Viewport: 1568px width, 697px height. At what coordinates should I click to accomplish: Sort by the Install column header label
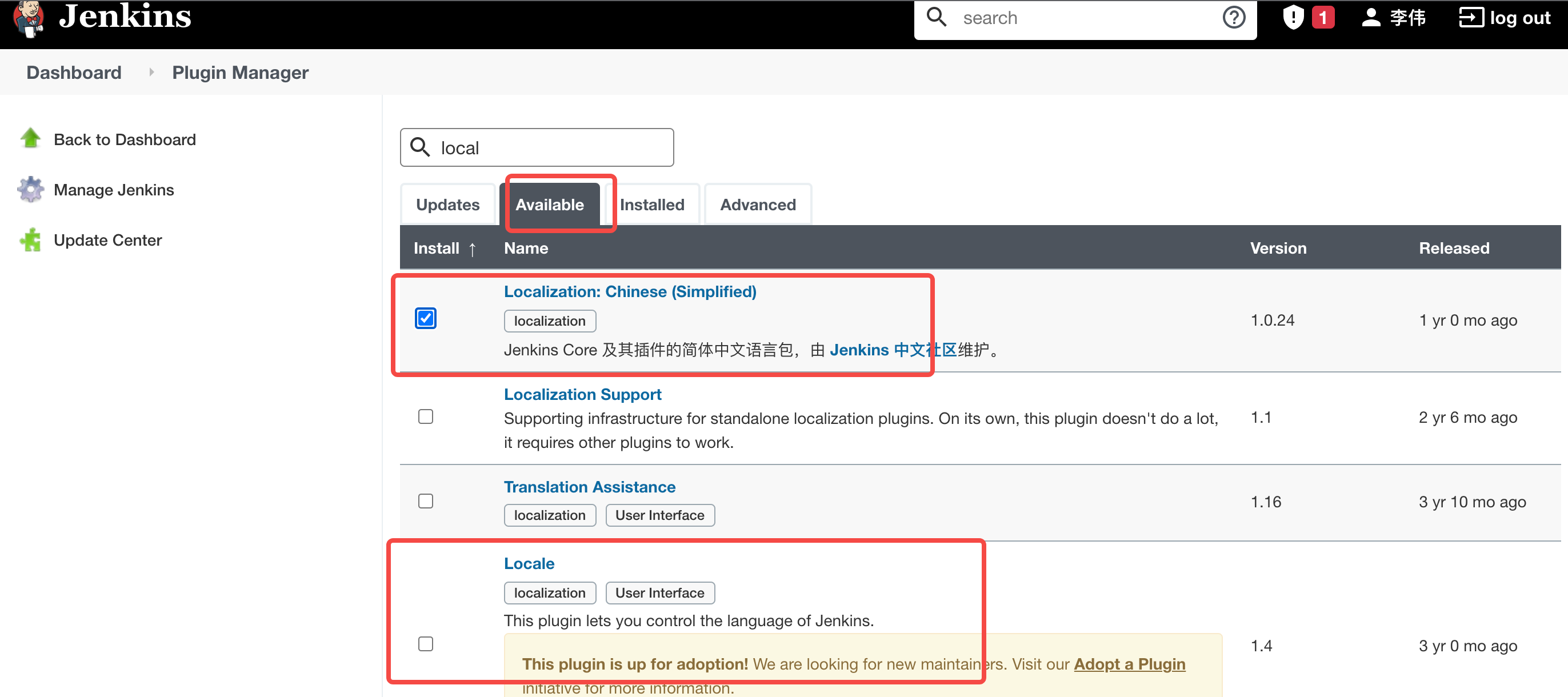coord(437,249)
